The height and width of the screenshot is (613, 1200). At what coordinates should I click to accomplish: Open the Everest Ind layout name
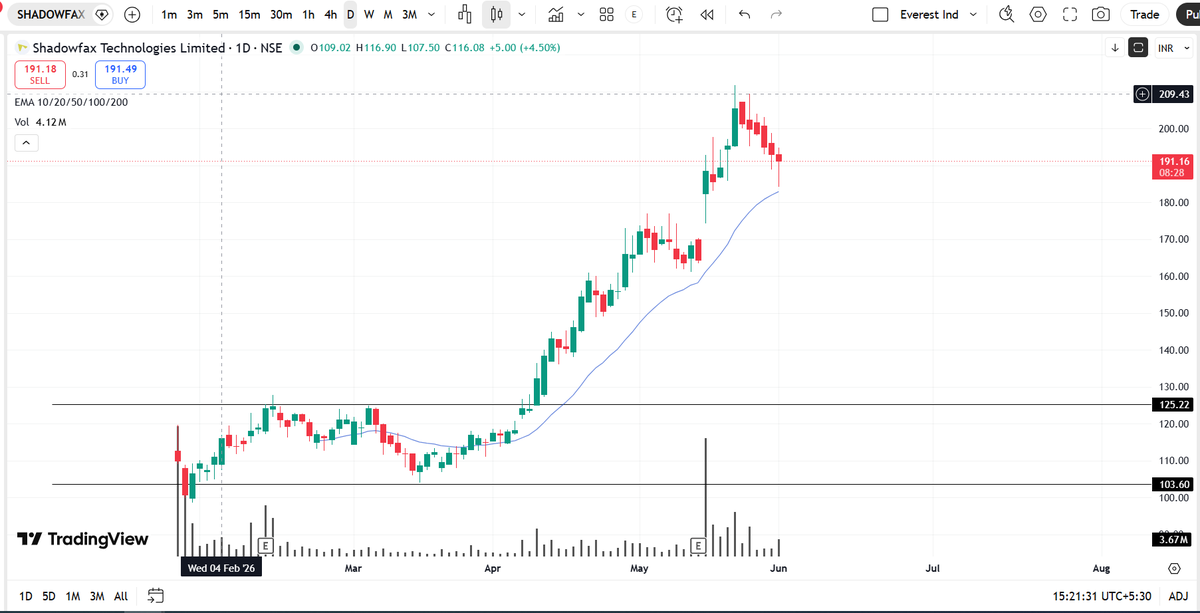[929, 14]
